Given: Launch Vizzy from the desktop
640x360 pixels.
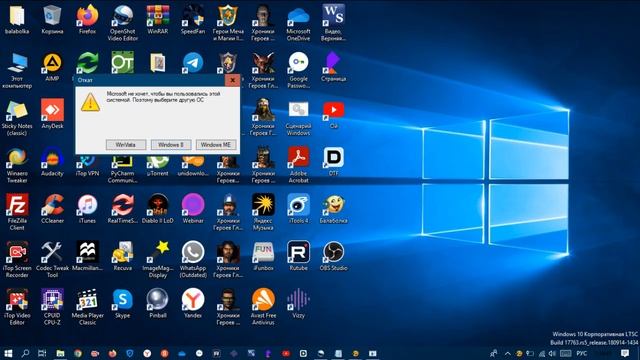Looking at the screenshot, I should point(298,304).
